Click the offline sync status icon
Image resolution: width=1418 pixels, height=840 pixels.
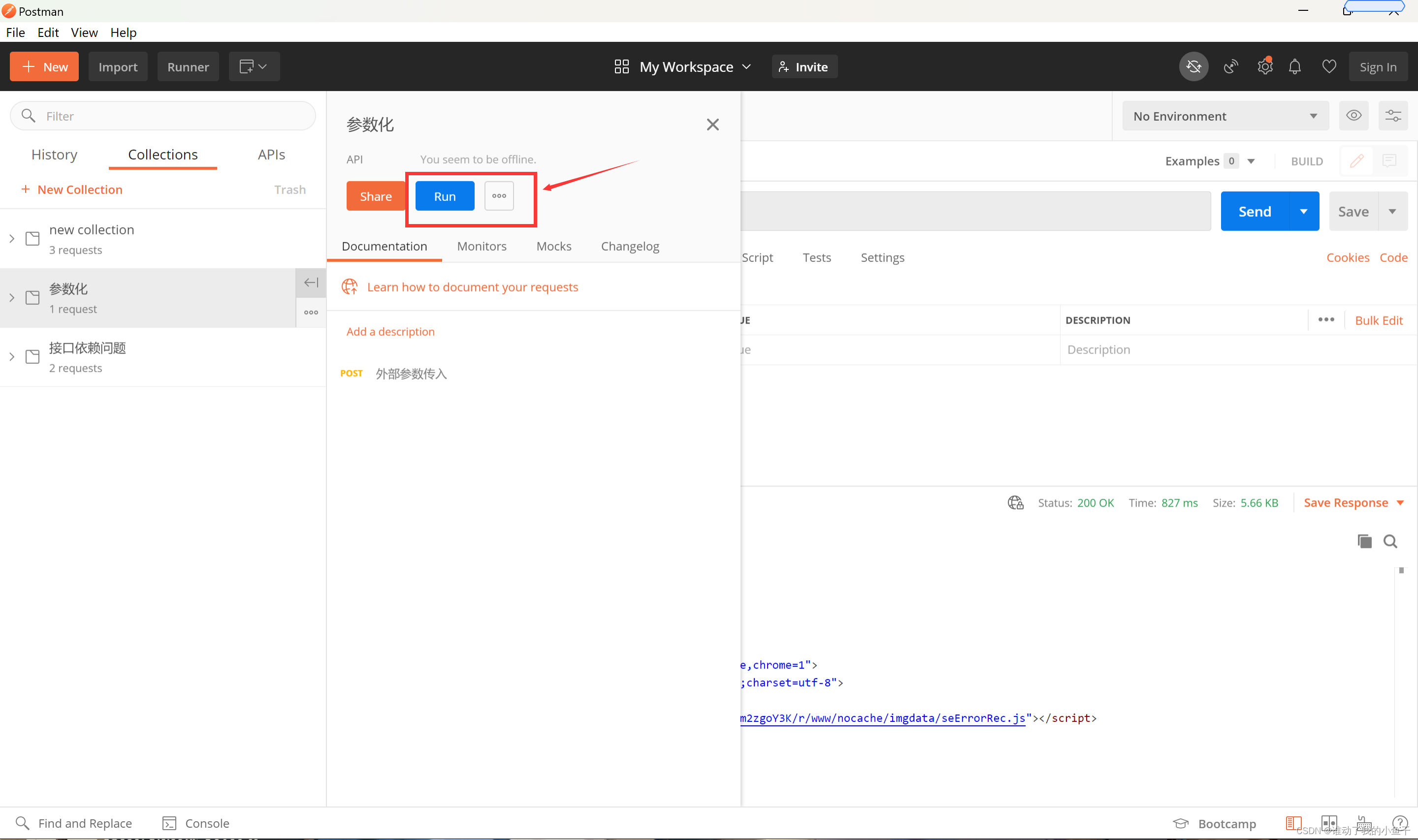[x=1193, y=67]
